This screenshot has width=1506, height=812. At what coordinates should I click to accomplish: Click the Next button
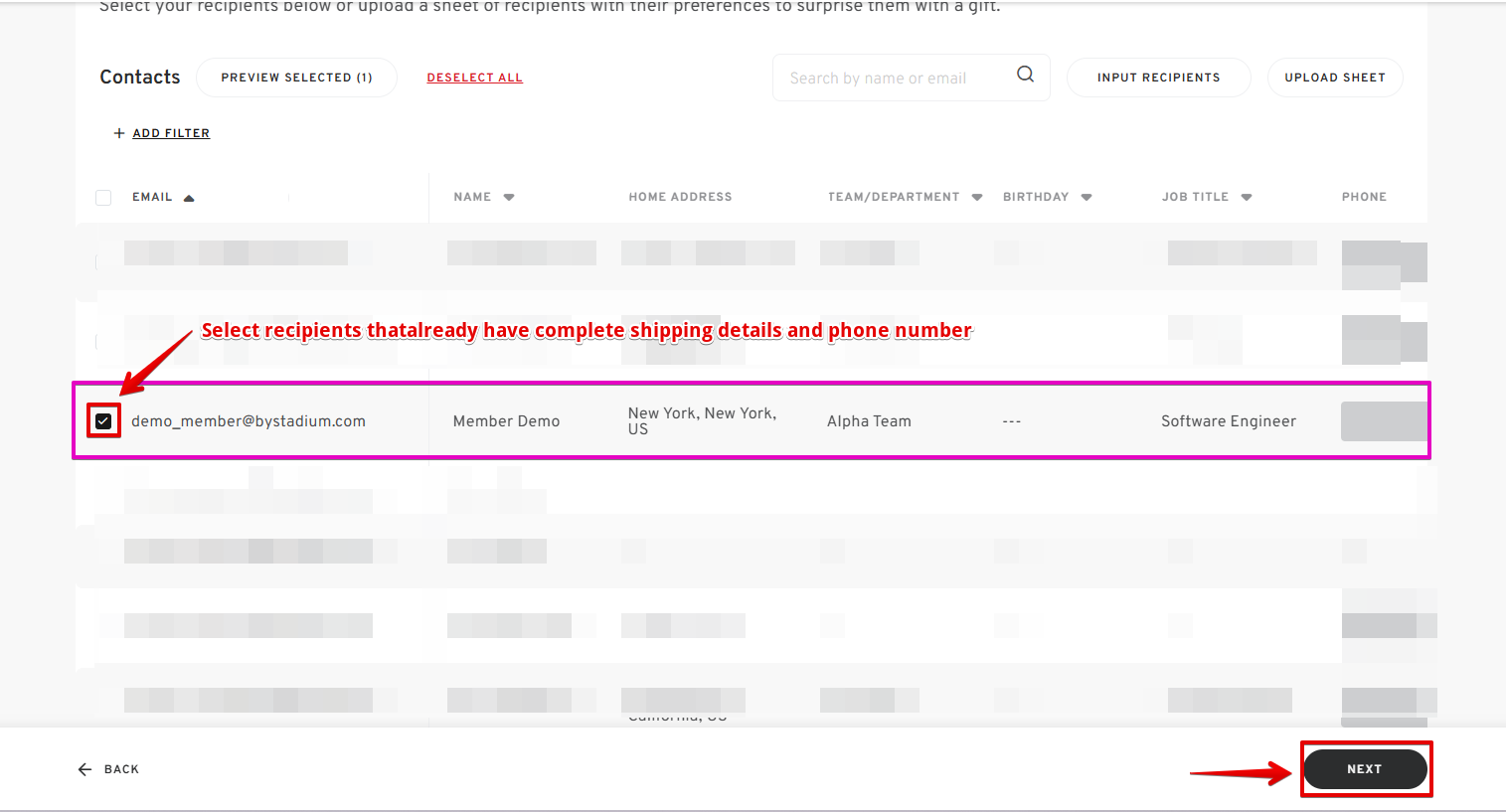1365,769
